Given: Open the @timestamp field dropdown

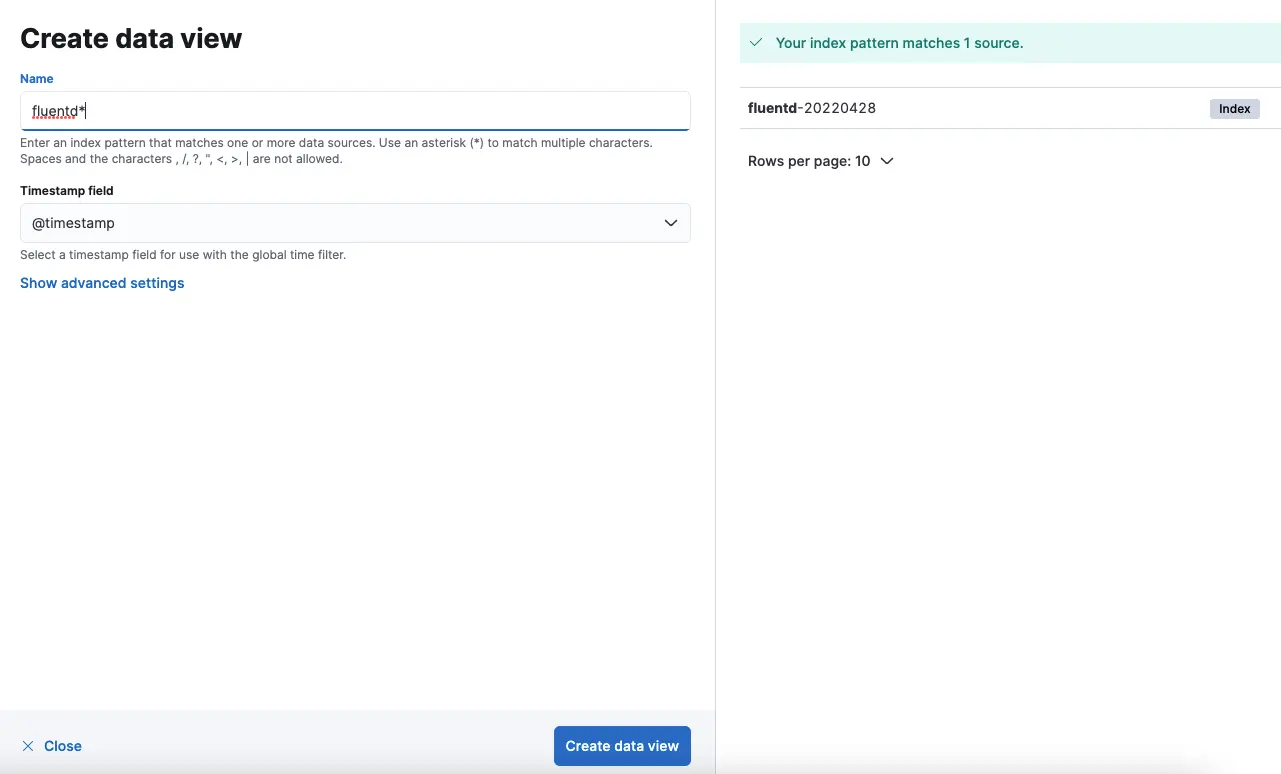Looking at the screenshot, I should [x=355, y=223].
